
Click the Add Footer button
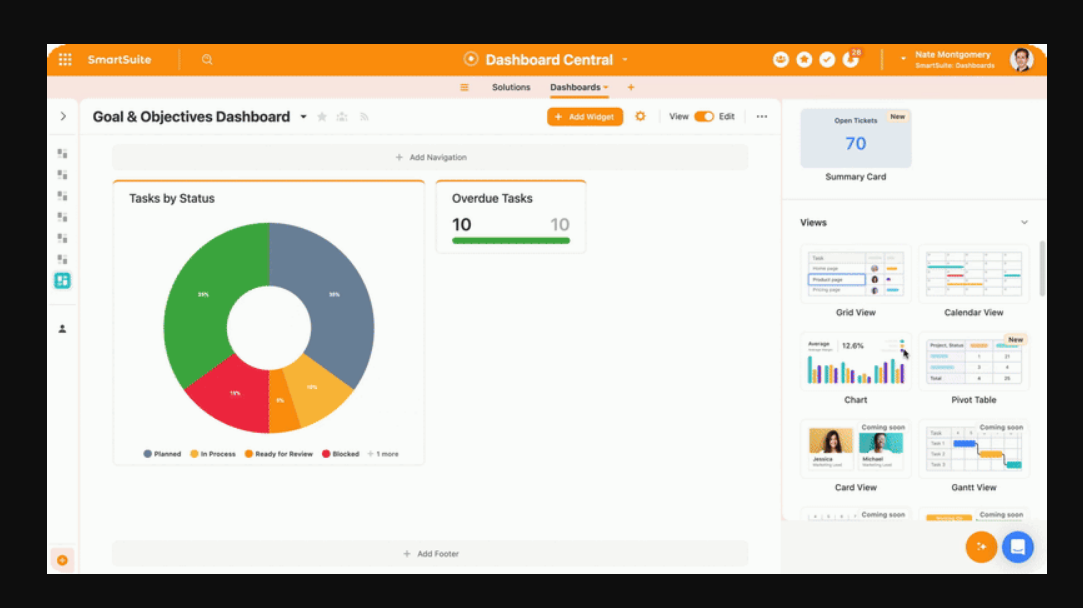coord(430,553)
